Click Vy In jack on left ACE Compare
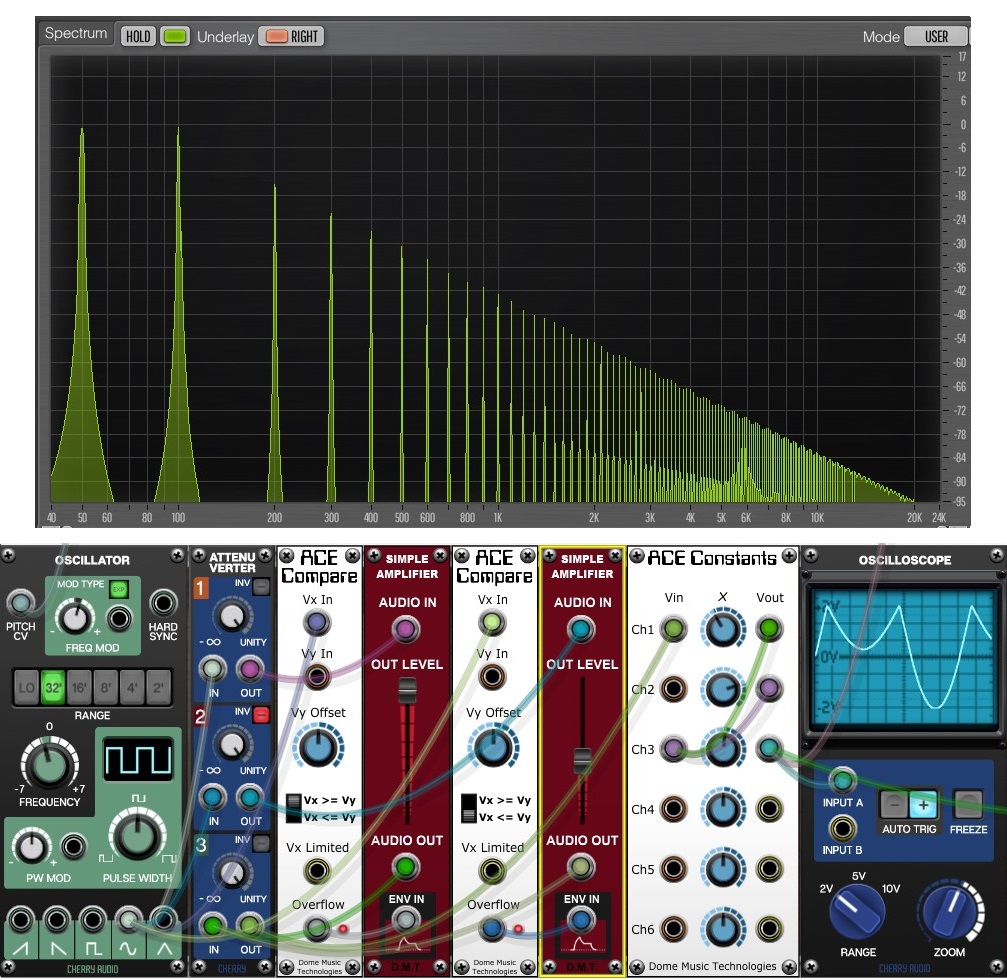 (x=317, y=676)
